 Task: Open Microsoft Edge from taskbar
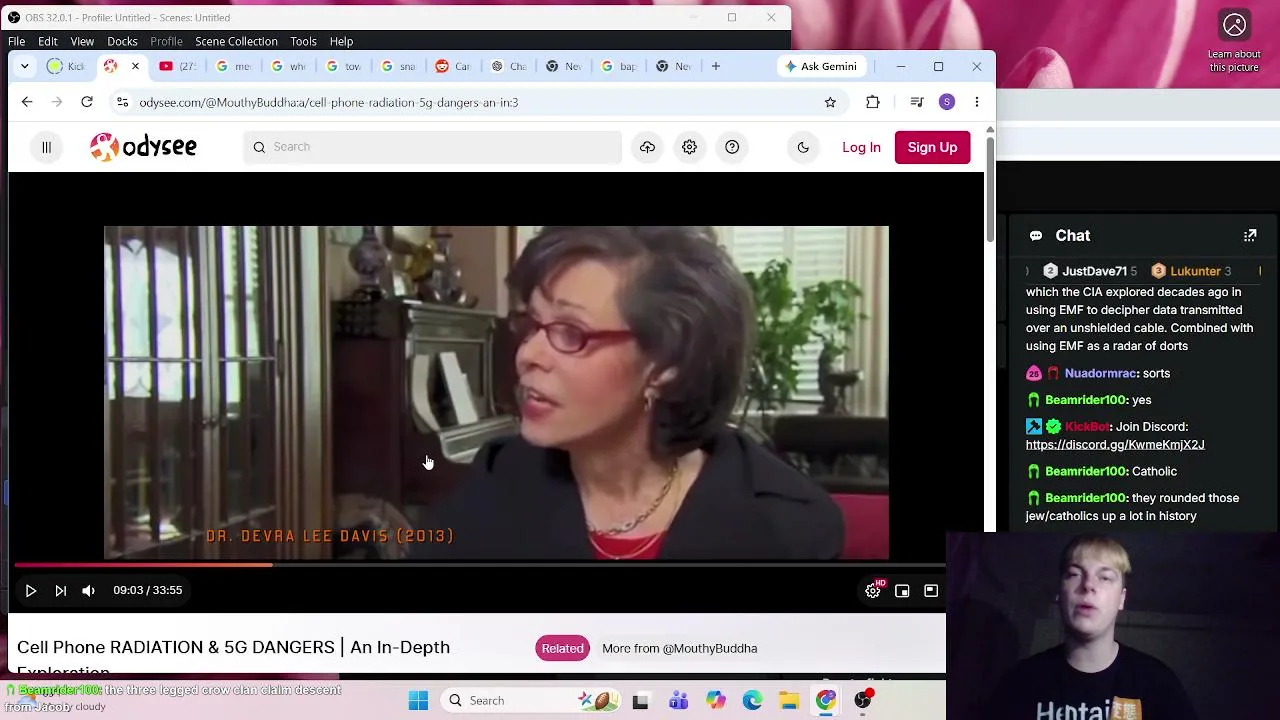click(x=752, y=701)
